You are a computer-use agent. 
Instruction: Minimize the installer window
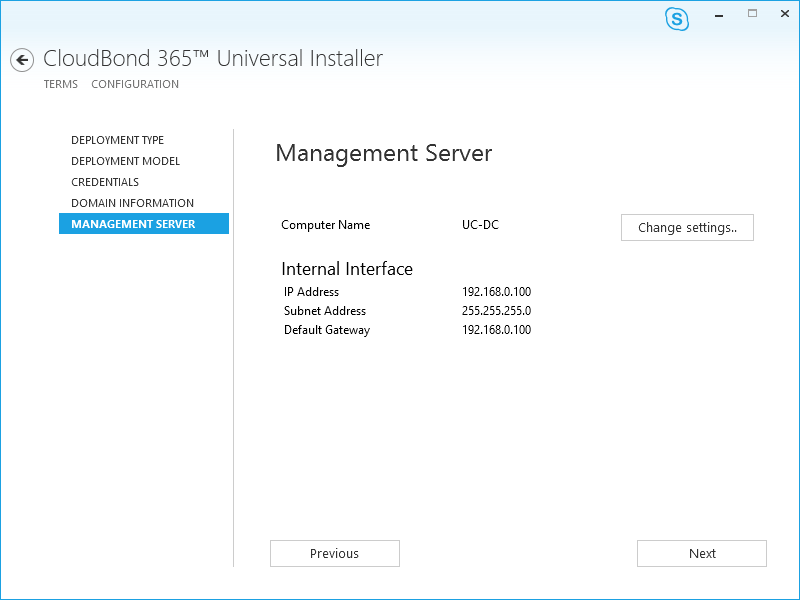pos(719,15)
